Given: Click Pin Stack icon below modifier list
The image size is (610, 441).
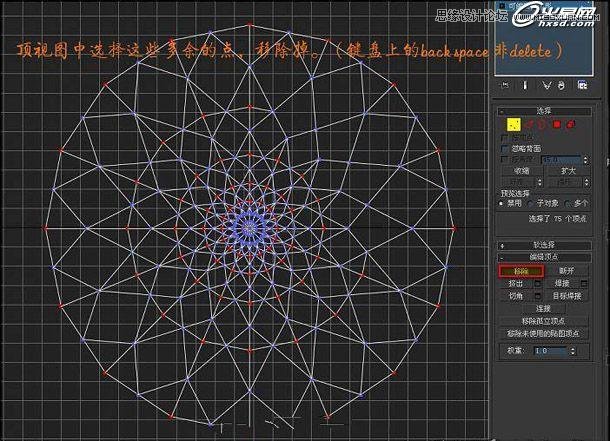Looking at the screenshot, I should 505,85.
